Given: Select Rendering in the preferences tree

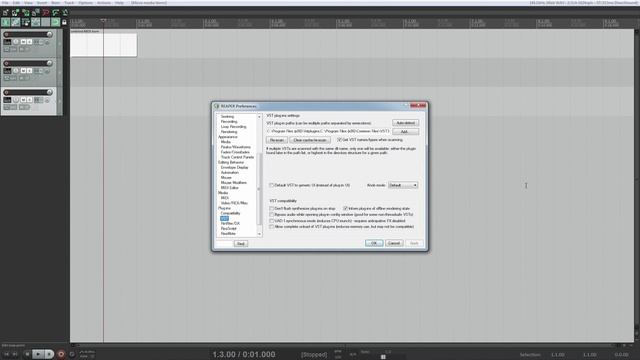Looking at the screenshot, I should click(229, 132).
